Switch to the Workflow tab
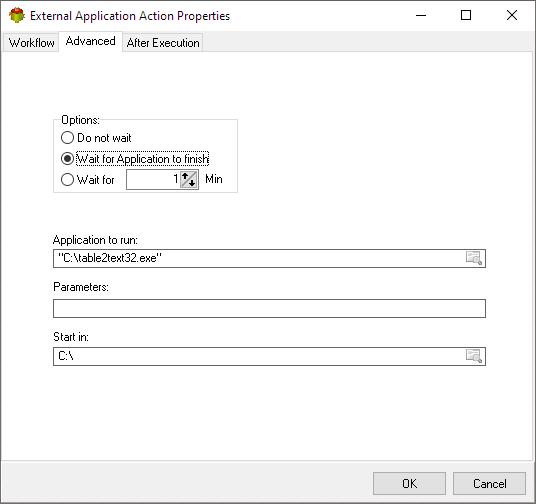Screen dimensions: 536x504 pyautogui.click(x=31, y=43)
